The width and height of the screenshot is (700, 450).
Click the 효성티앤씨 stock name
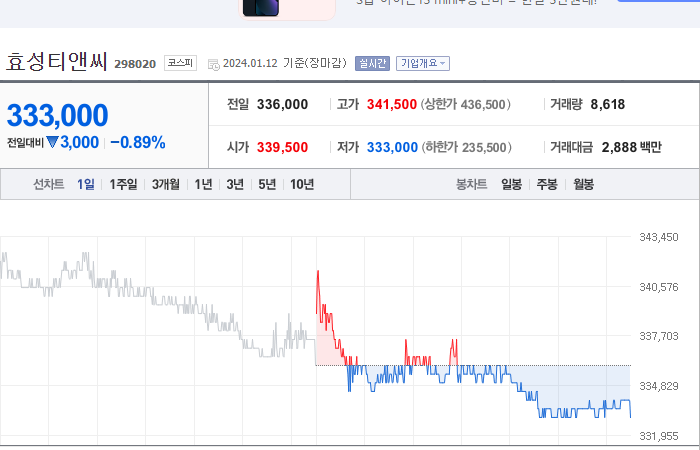click(x=57, y=62)
